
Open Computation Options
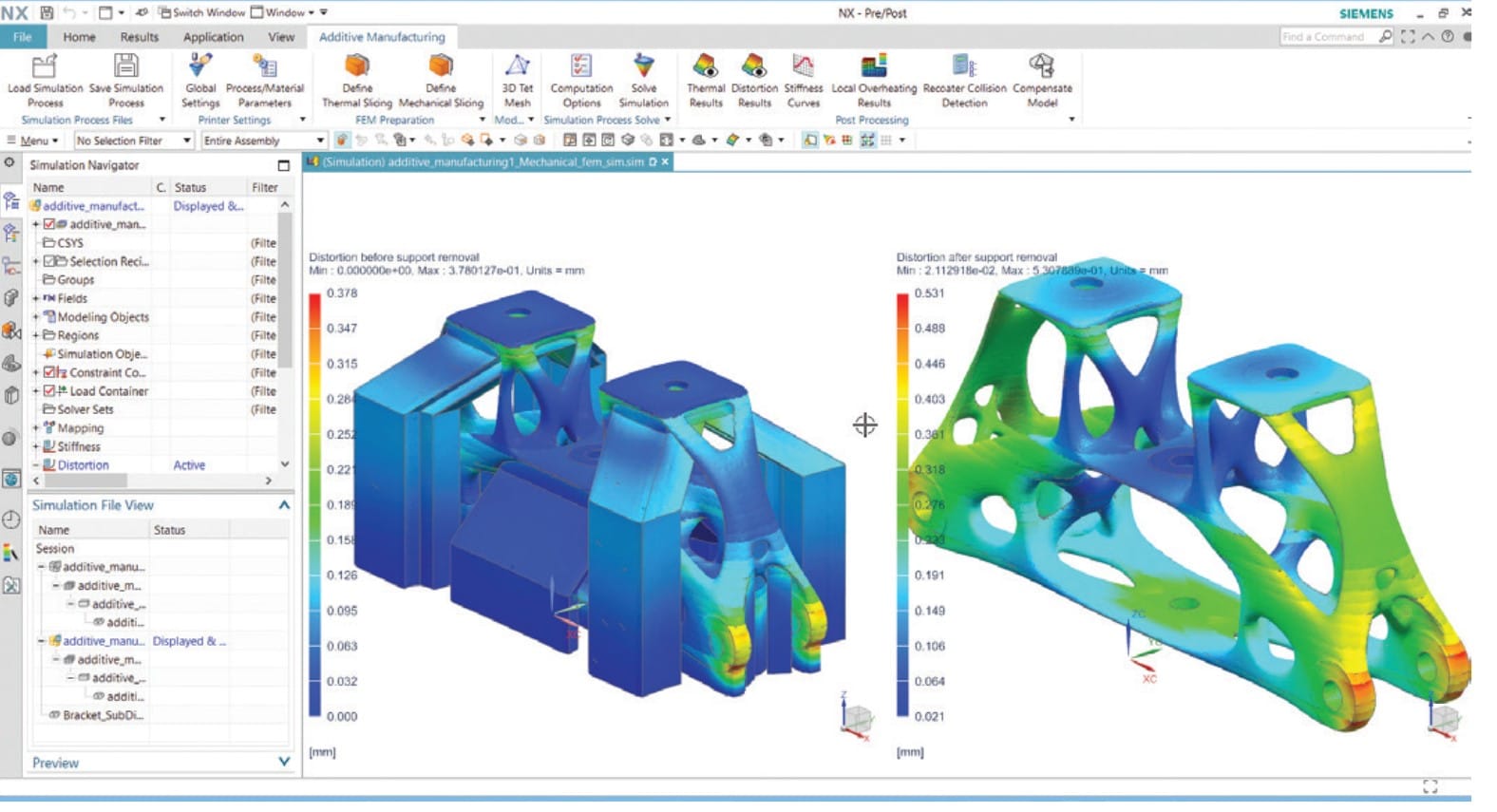click(x=581, y=81)
